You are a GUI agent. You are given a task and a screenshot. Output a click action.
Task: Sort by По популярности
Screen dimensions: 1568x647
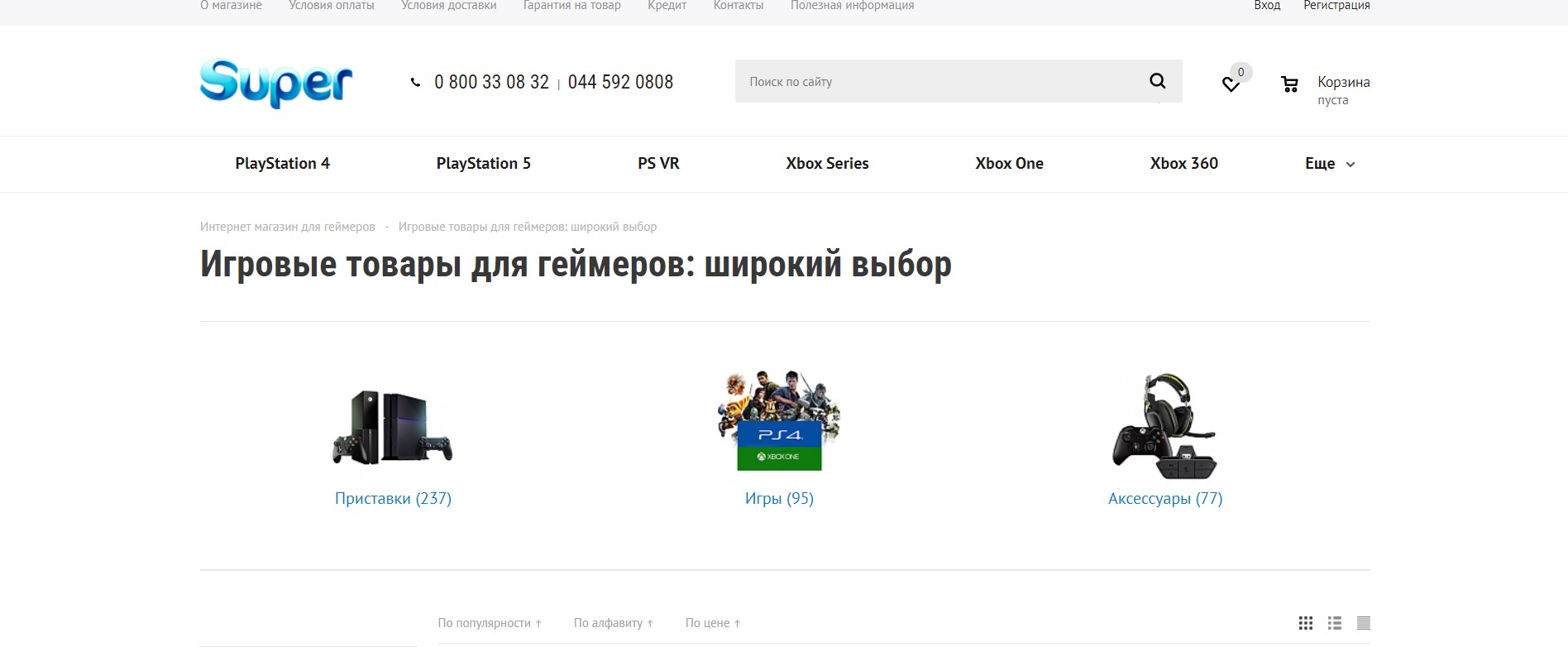point(490,623)
